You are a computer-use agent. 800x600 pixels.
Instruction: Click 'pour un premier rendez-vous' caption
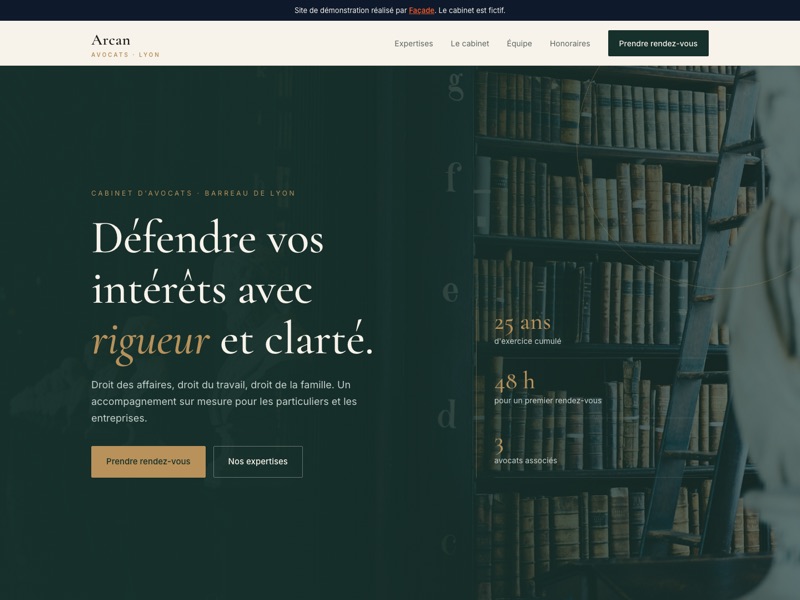tap(547, 401)
